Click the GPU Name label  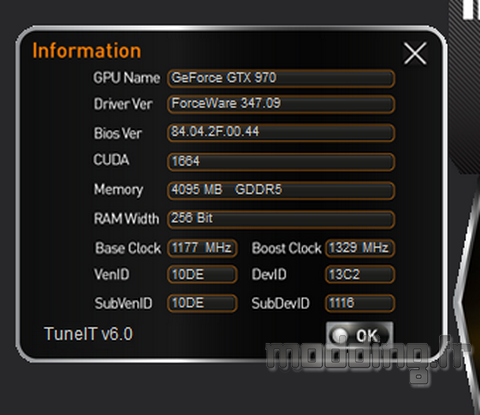[127, 78]
